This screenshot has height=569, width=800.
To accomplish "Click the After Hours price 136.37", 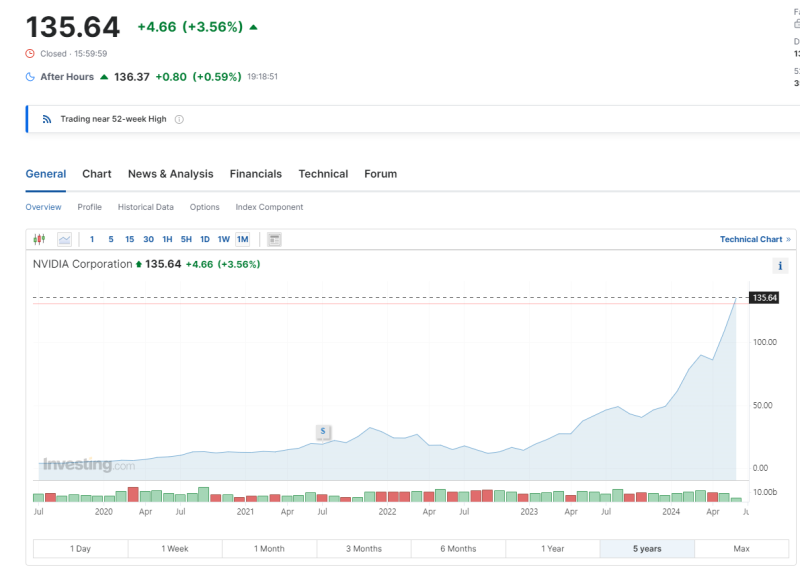I will (132, 77).
